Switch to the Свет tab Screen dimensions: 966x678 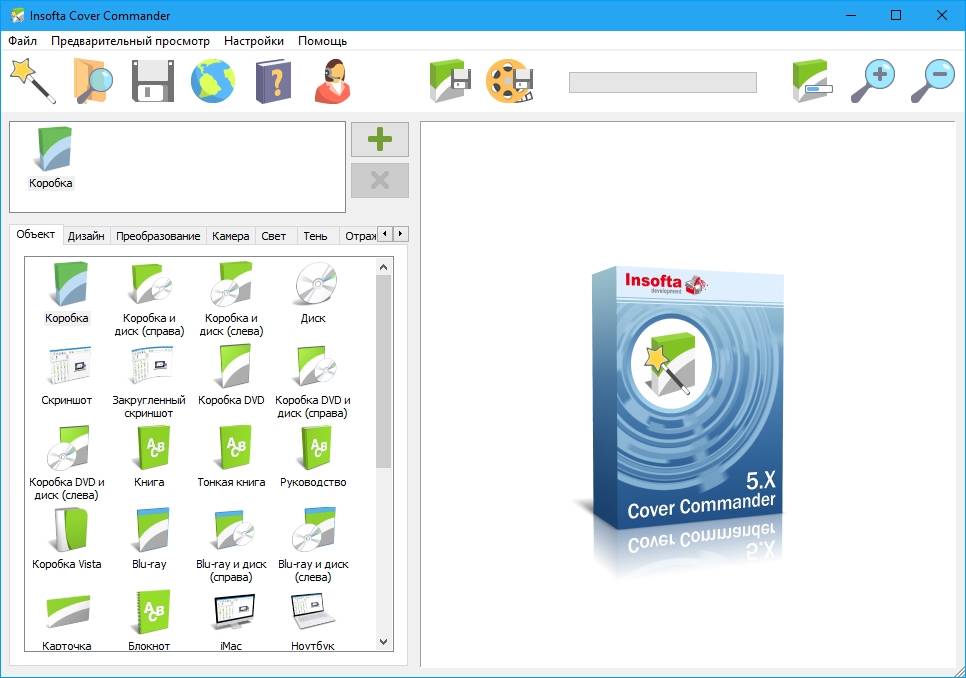coord(274,236)
